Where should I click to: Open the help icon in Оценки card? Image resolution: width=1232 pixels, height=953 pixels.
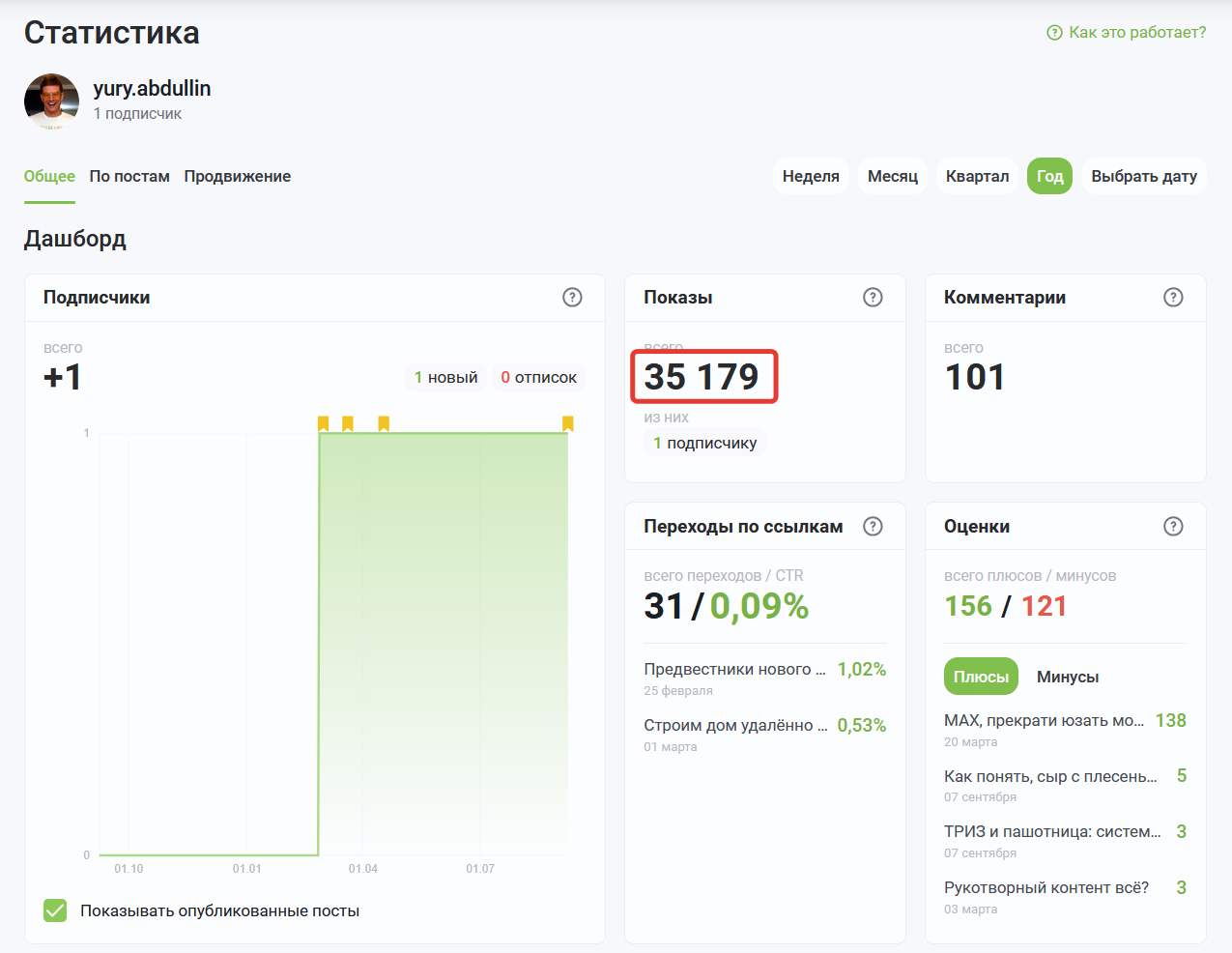(1173, 526)
